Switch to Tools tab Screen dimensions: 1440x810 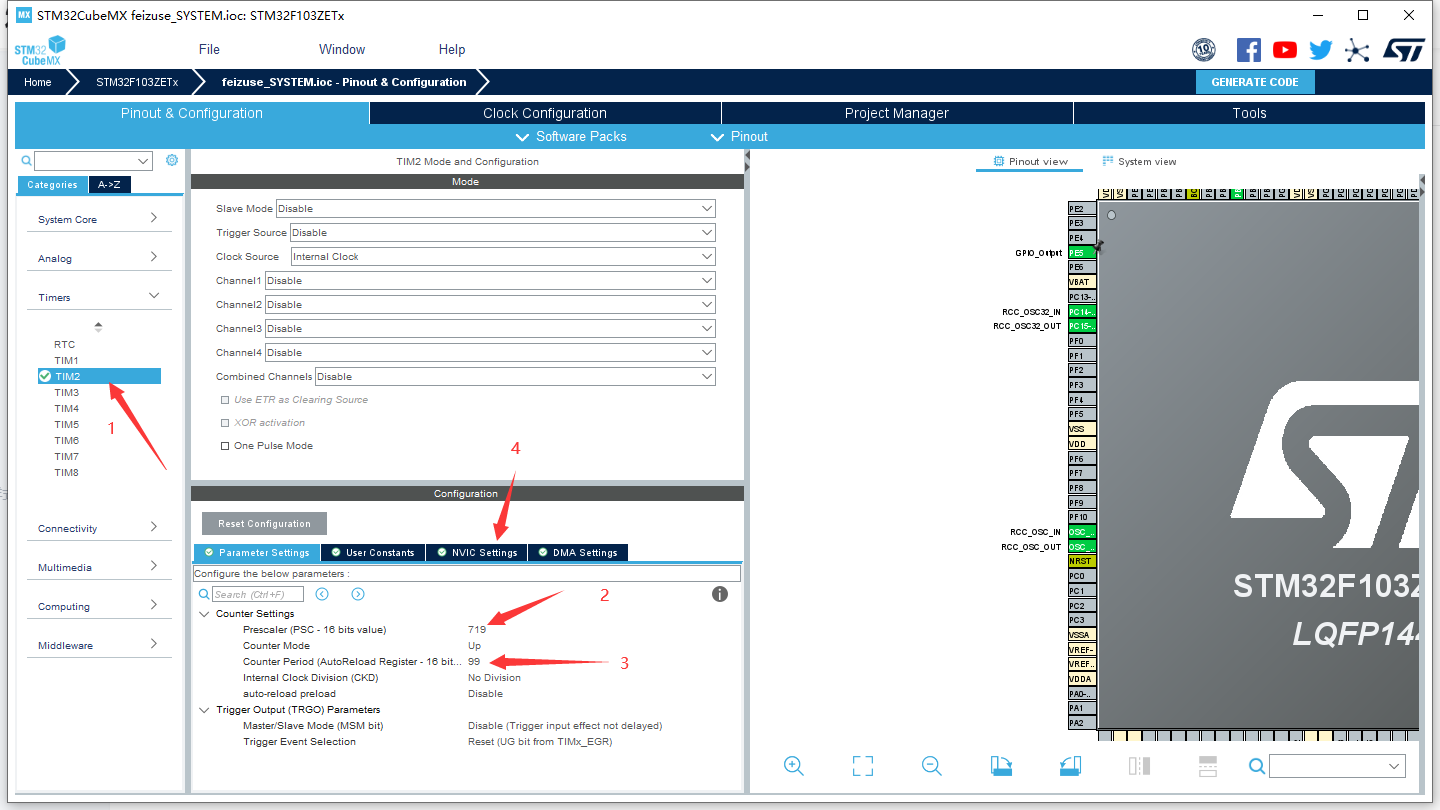[x=1249, y=113]
